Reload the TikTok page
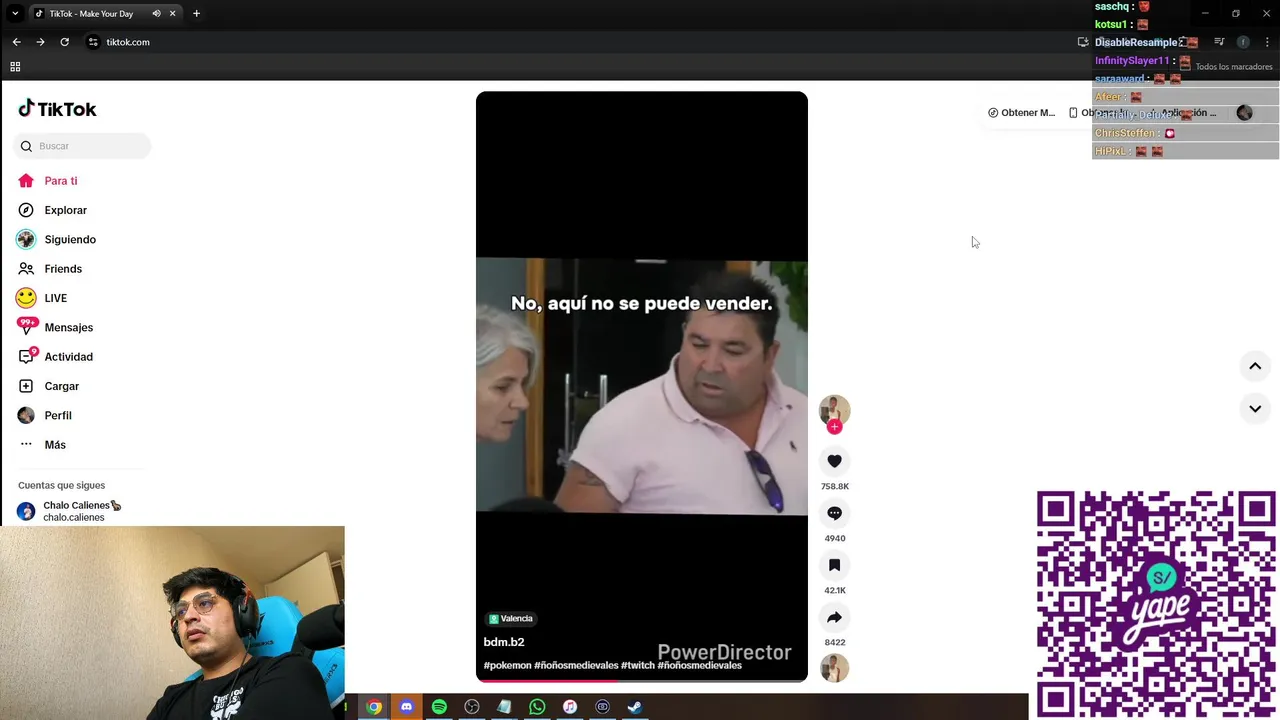 (64, 42)
